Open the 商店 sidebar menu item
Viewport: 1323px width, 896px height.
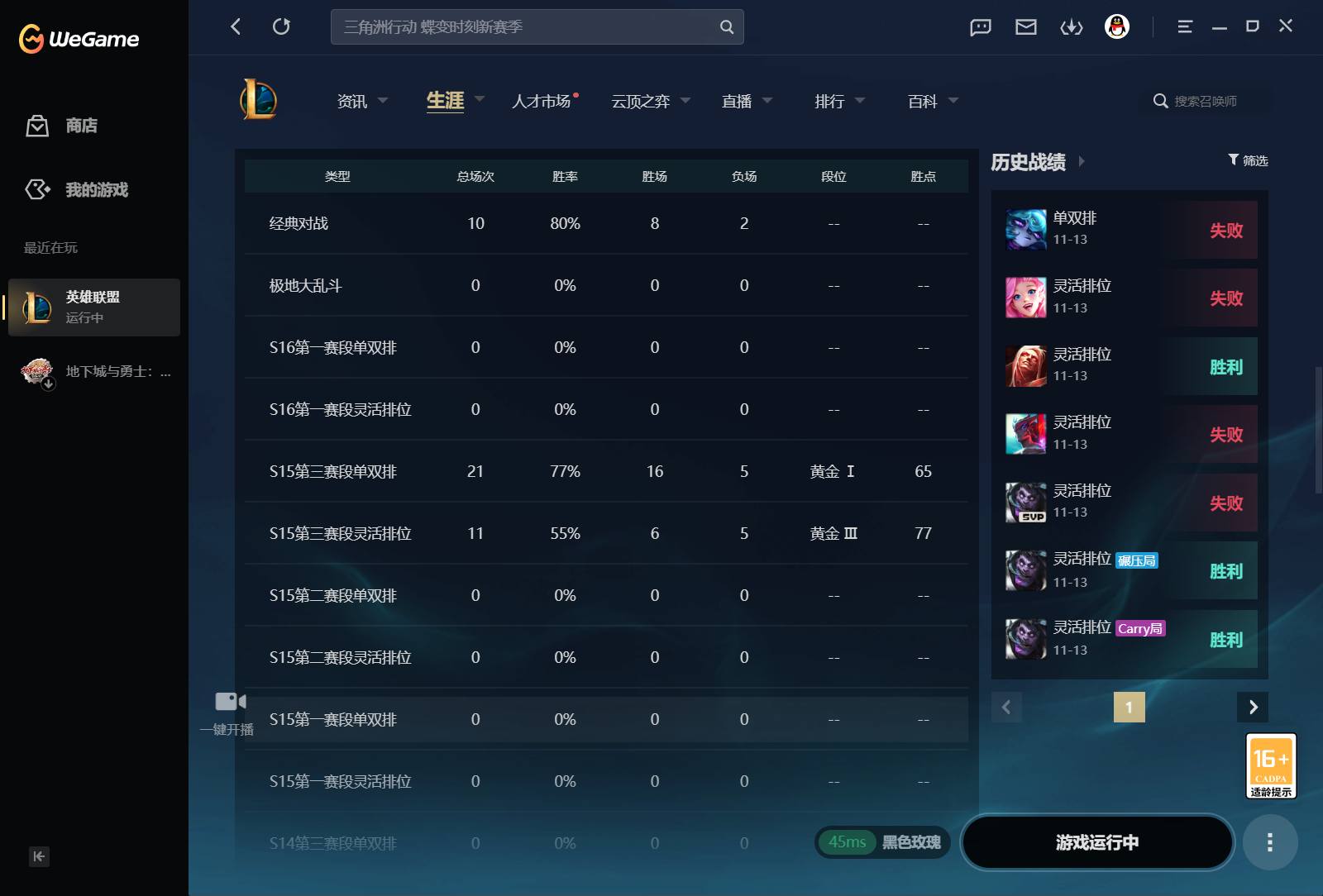(x=82, y=126)
